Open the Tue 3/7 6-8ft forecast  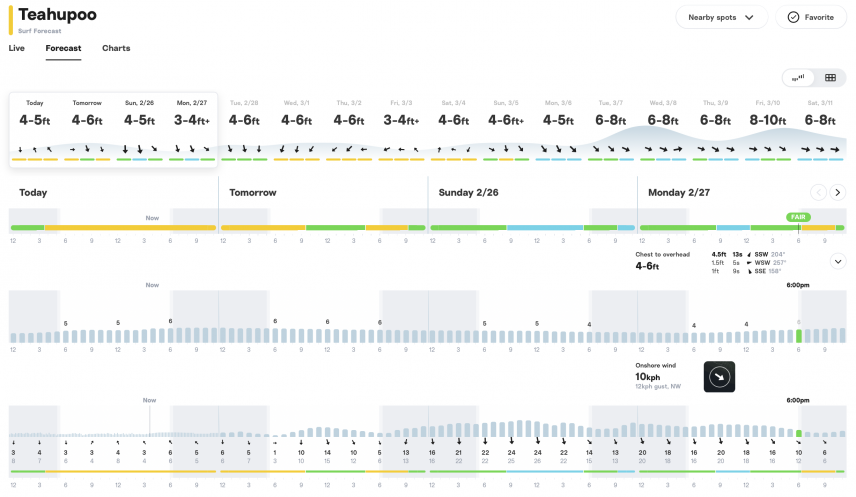[x=611, y=130]
